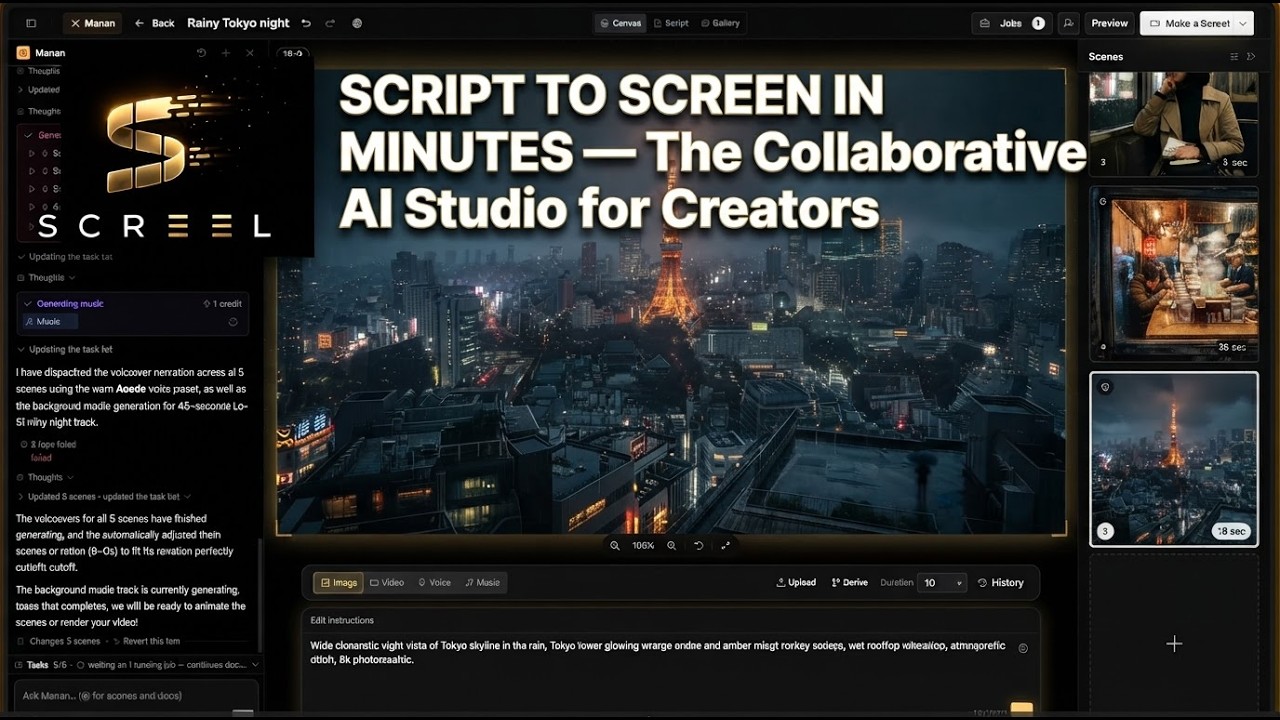Toggle the left sidebar panel icon
The height and width of the screenshot is (720, 1280).
tap(31, 23)
